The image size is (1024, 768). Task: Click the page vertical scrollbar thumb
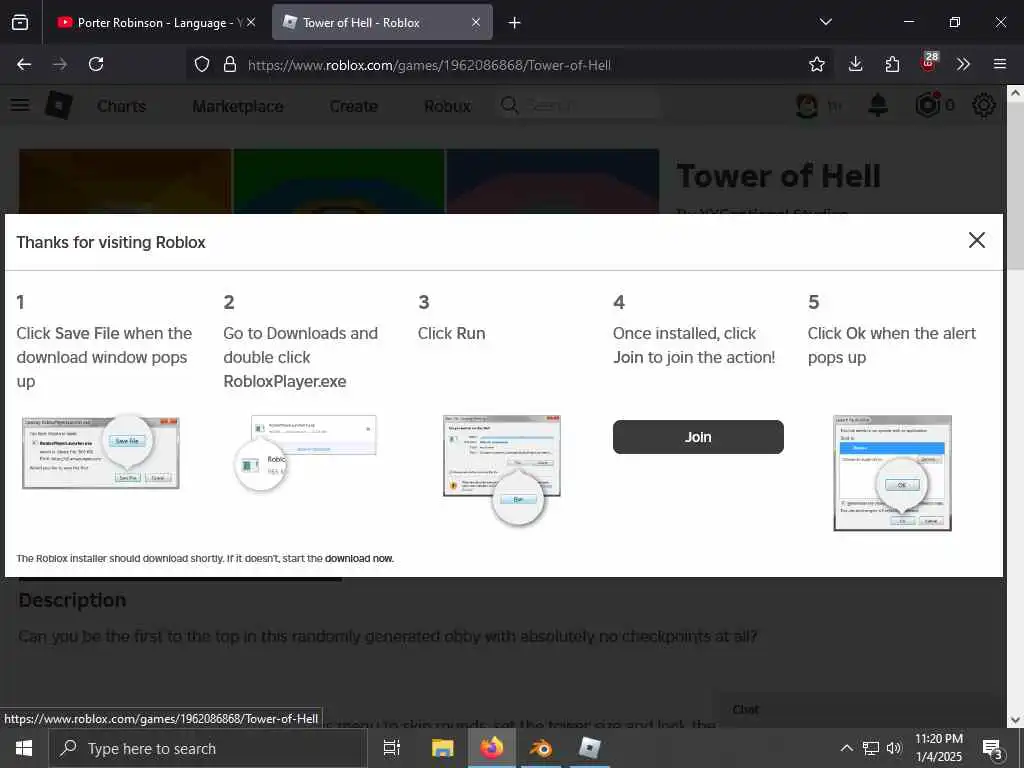(1015, 183)
